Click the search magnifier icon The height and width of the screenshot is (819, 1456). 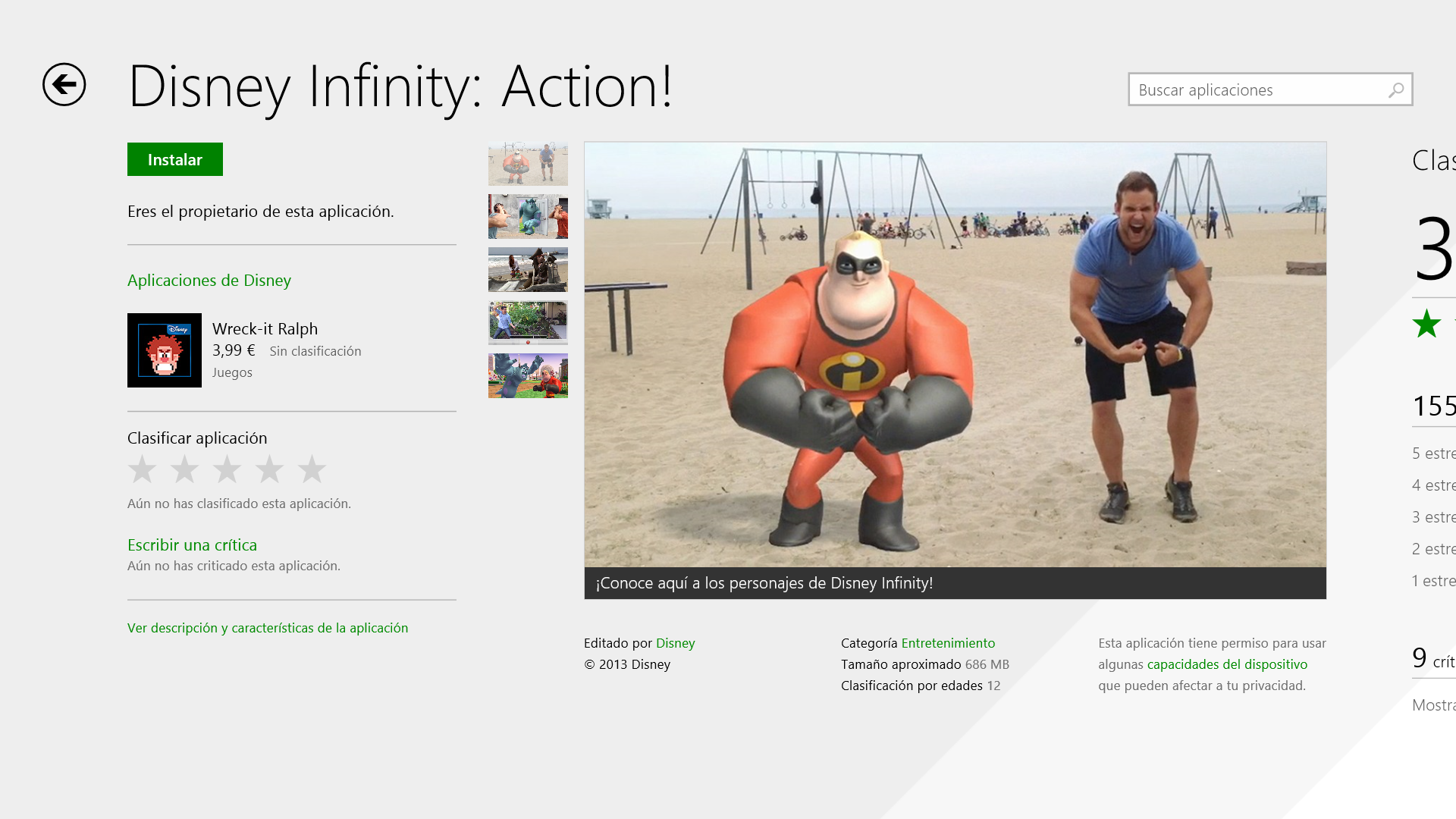tap(1395, 90)
